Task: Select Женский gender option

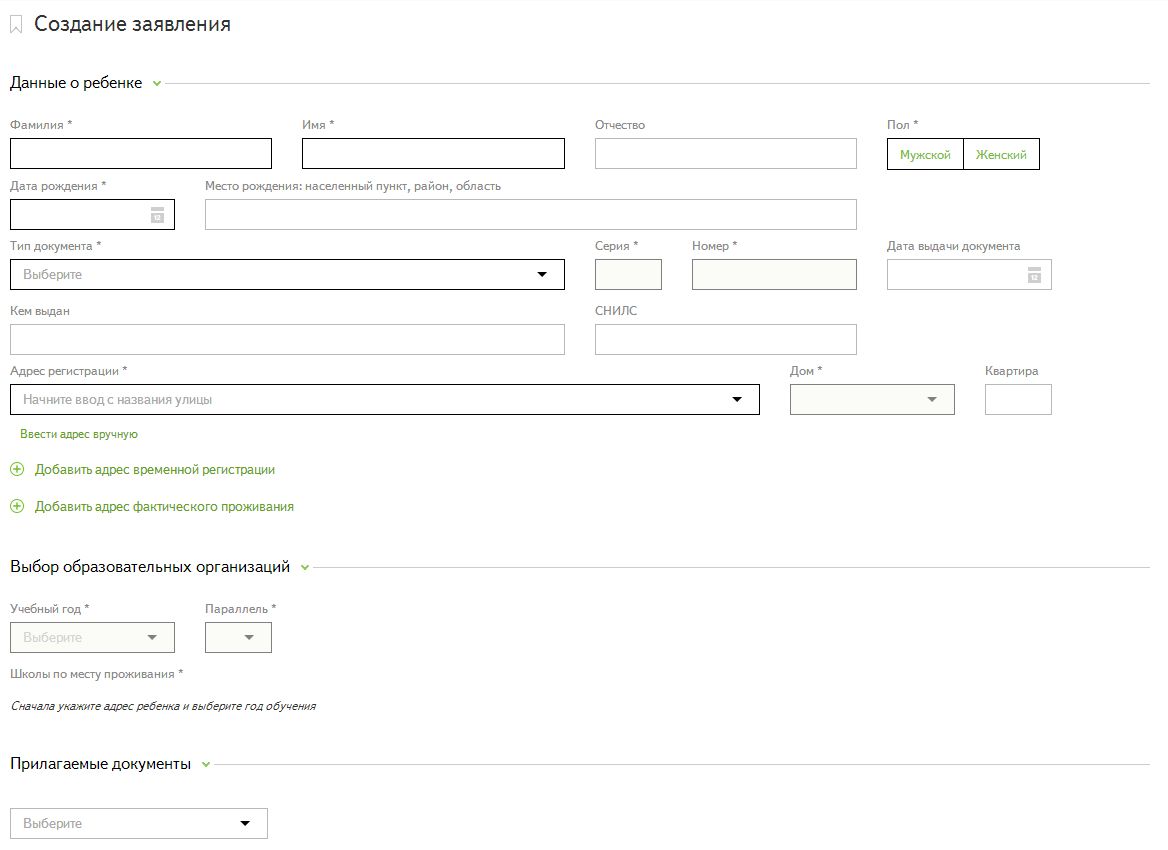Action: click(1001, 155)
